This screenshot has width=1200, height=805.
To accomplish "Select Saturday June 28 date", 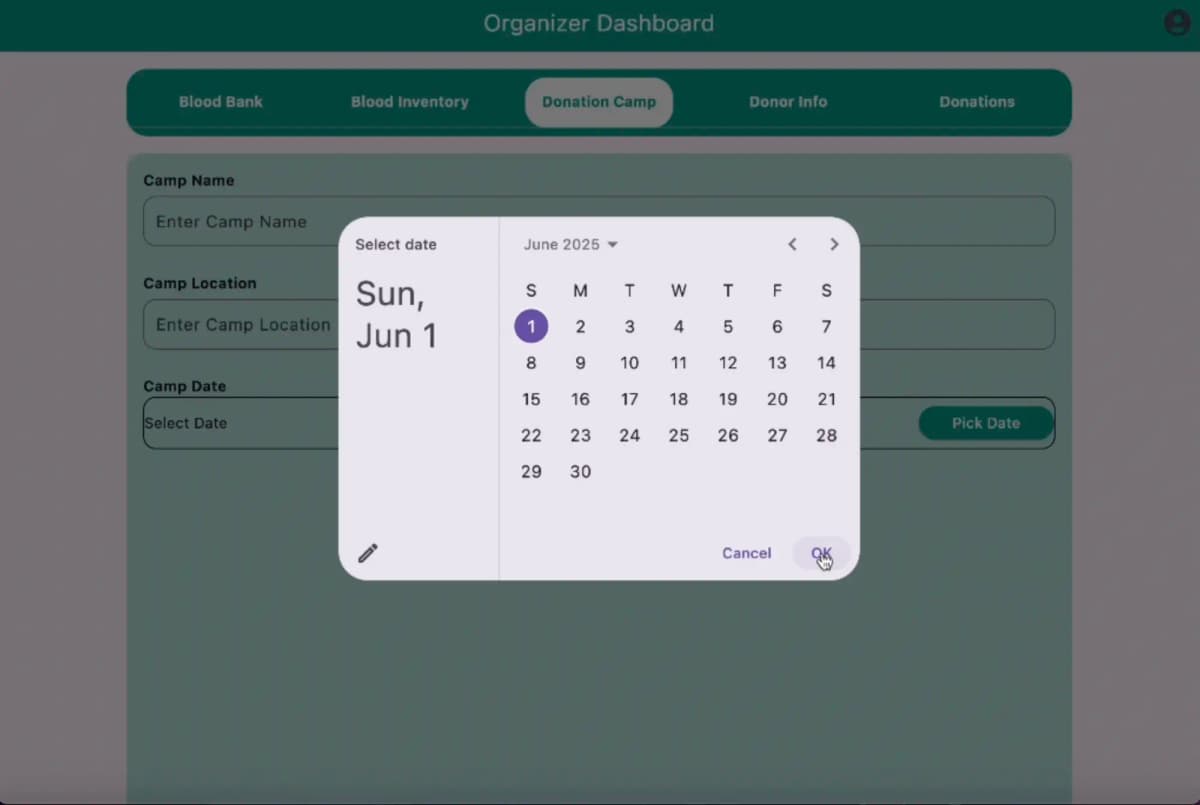I will point(826,435).
